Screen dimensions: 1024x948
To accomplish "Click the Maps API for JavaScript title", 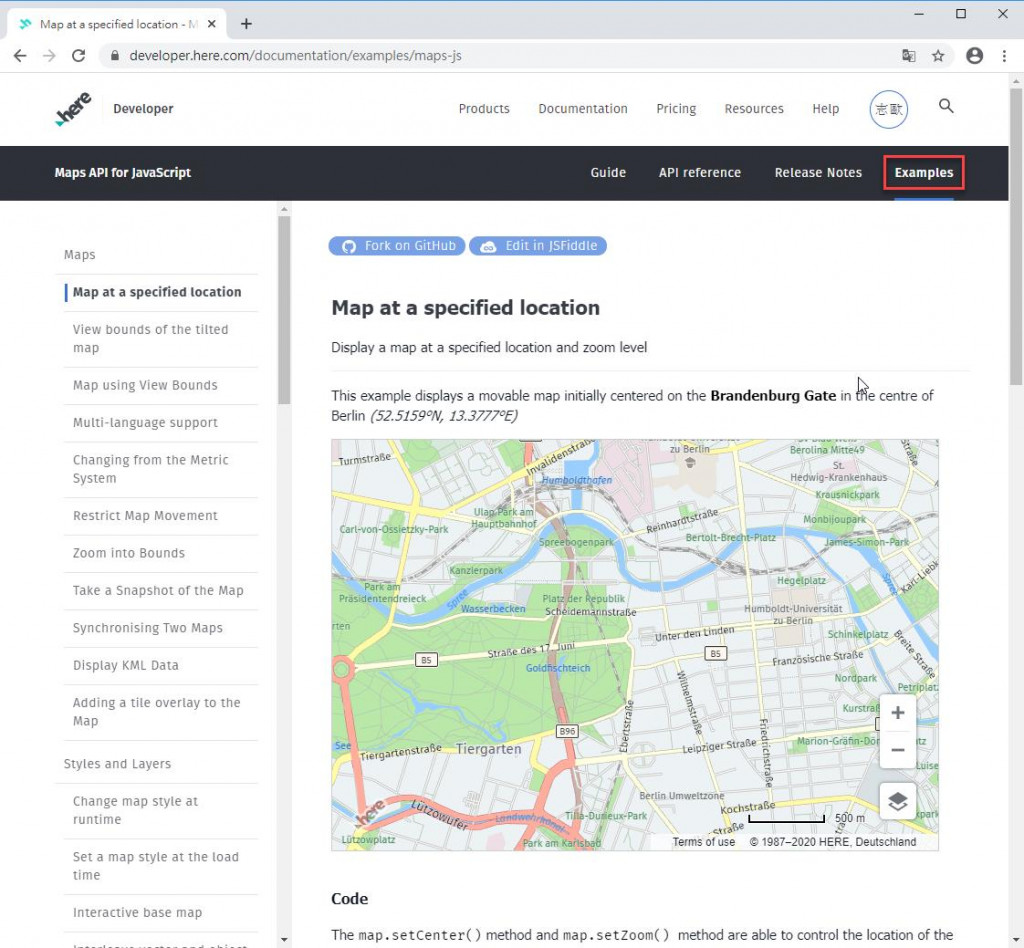I will [x=123, y=172].
